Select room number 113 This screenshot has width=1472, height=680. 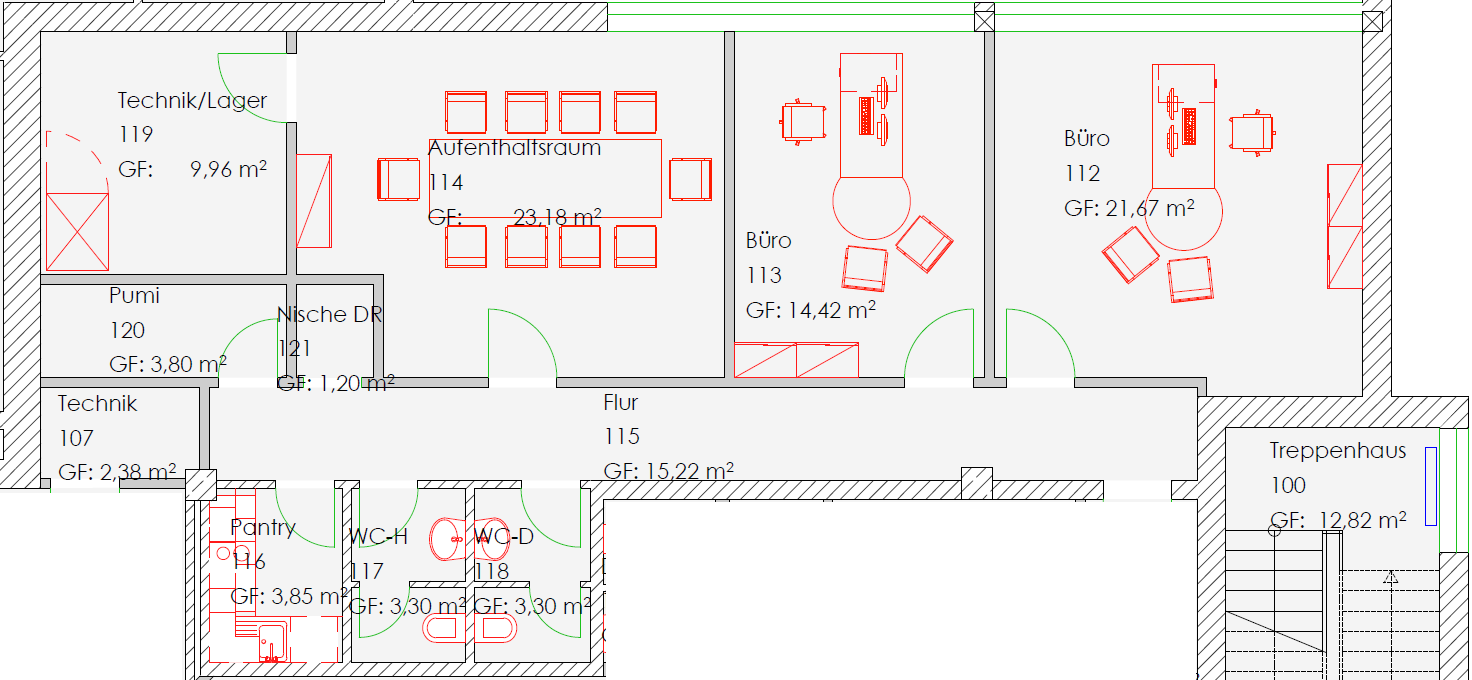click(x=764, y=275)
